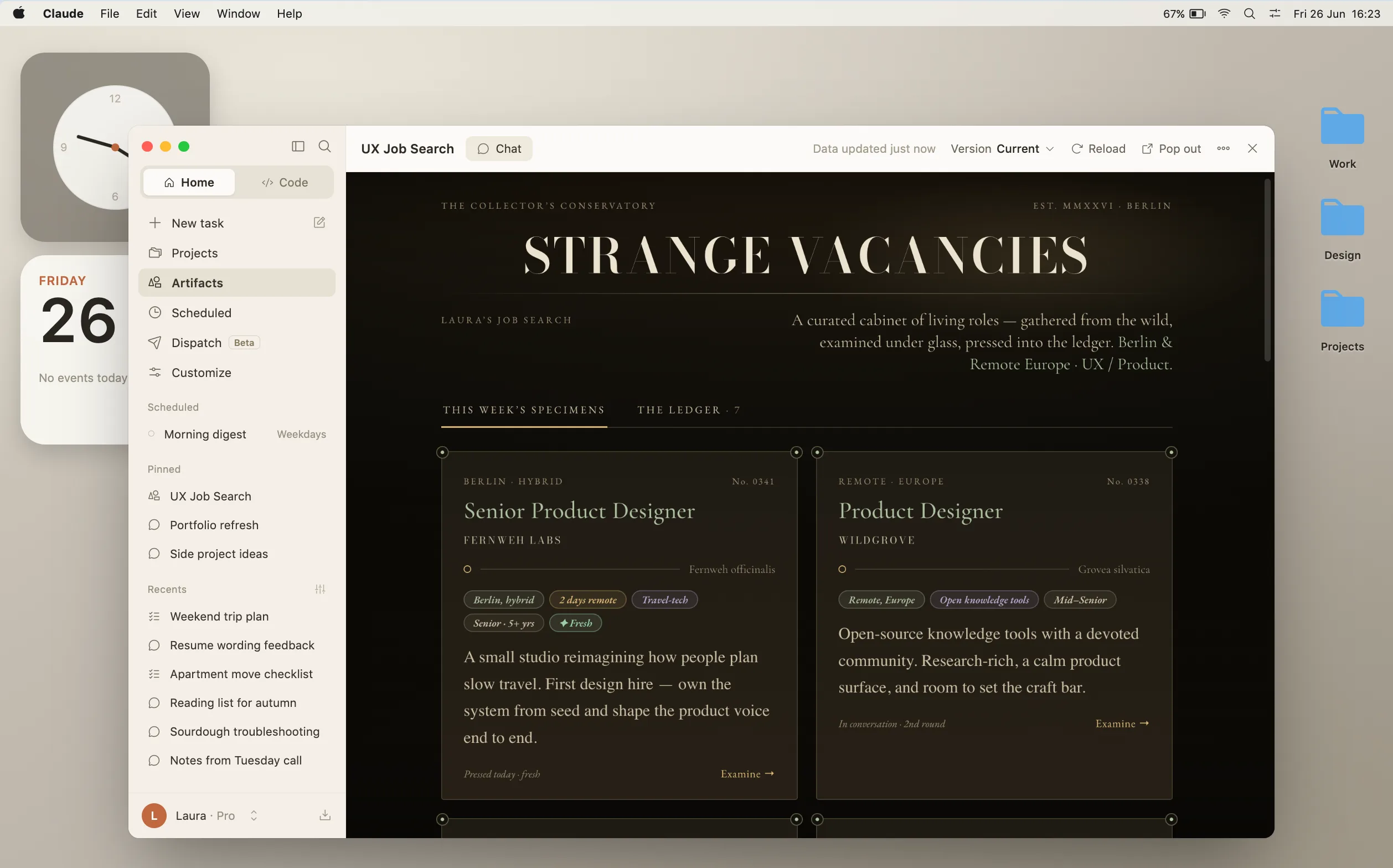
Task: Open search with the sidebar magnifier icon
Action: point(324,146)
